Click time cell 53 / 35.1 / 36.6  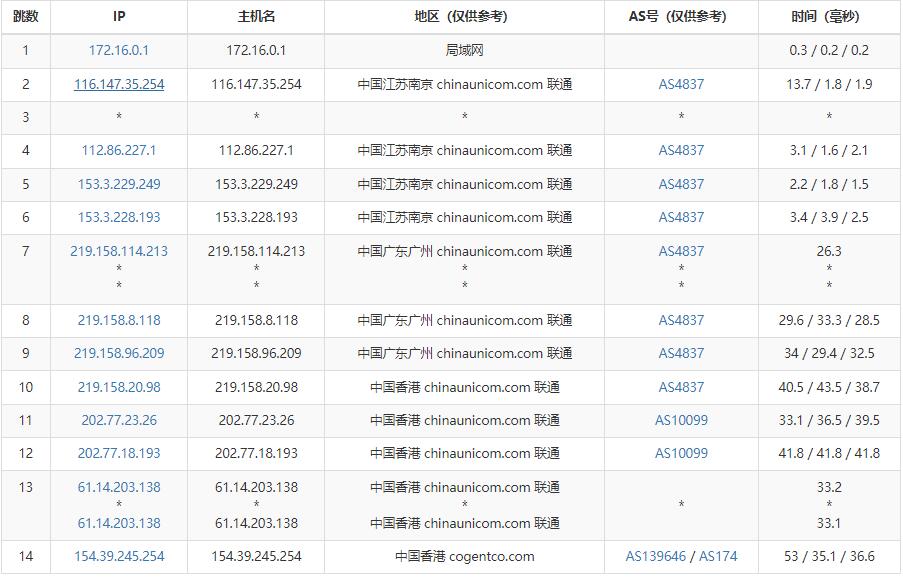click(829, 556)
